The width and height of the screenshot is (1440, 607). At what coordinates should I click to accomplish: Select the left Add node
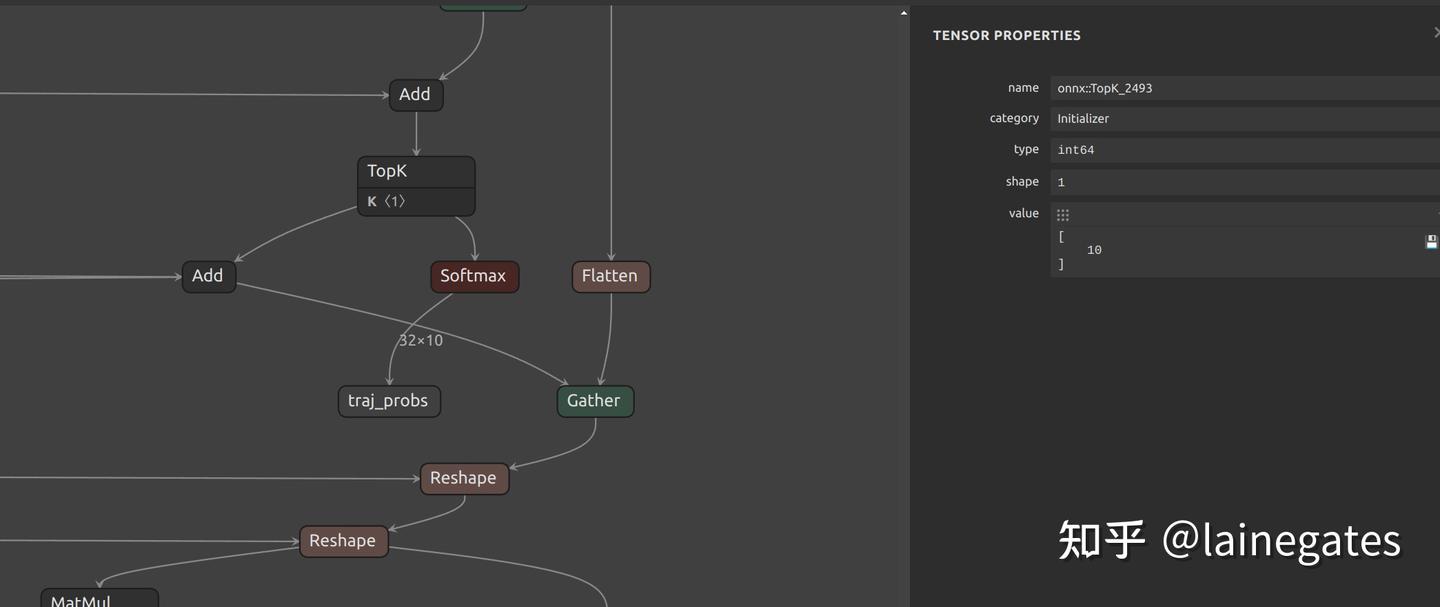click(x=208, y=276)
